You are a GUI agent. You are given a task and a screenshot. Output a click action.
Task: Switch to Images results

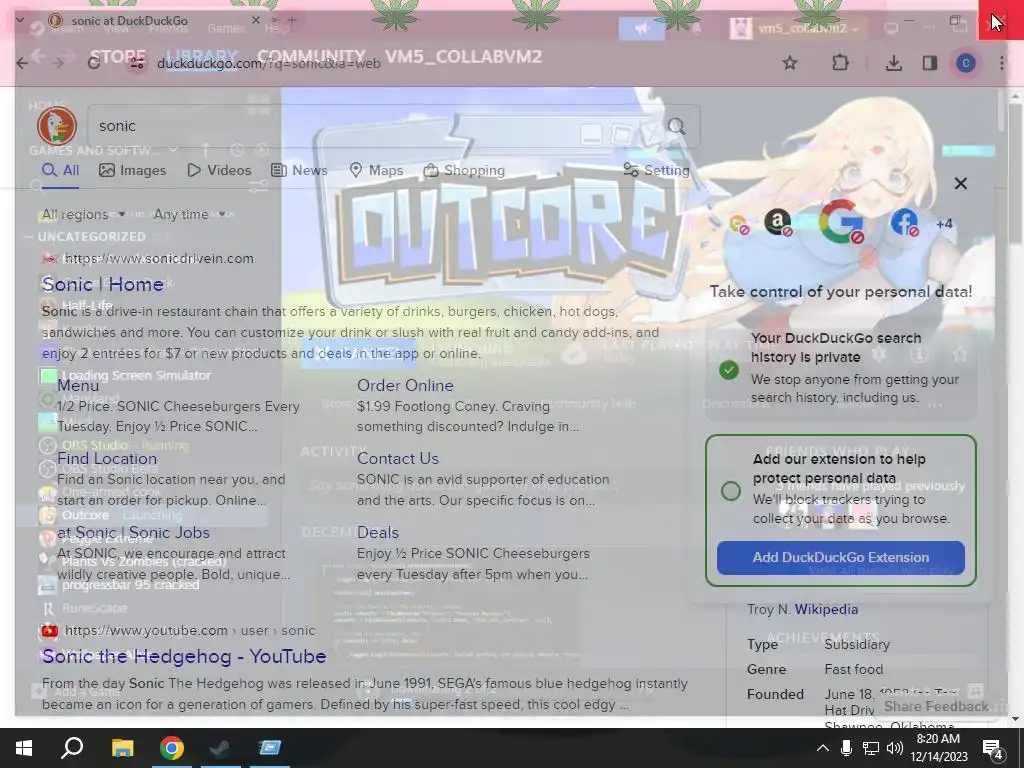(x=133, y=170)
